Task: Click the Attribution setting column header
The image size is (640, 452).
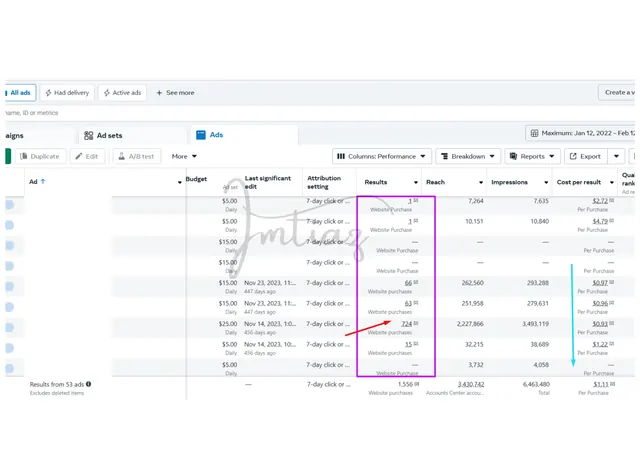Action: point(324,182)
